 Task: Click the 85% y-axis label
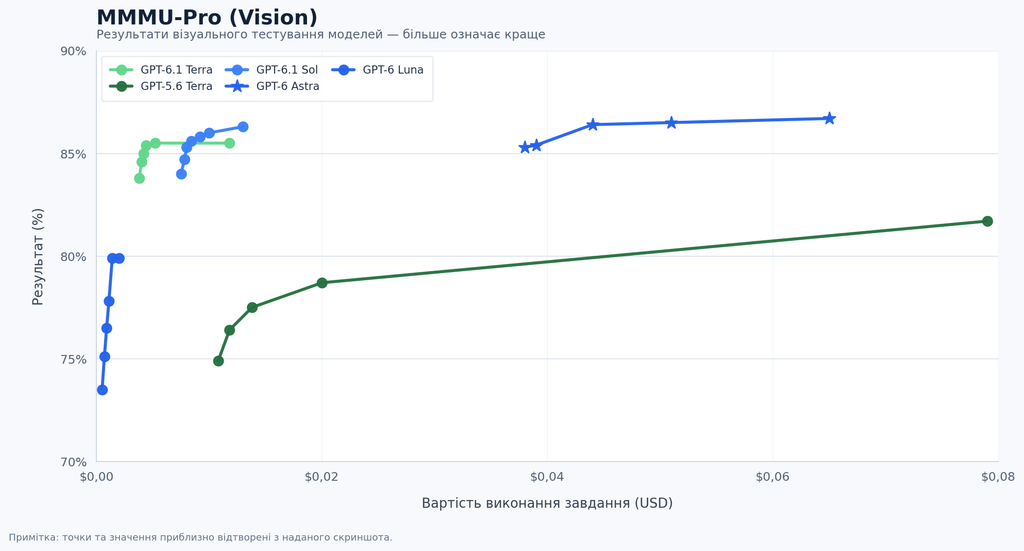[x=73, y=154]
